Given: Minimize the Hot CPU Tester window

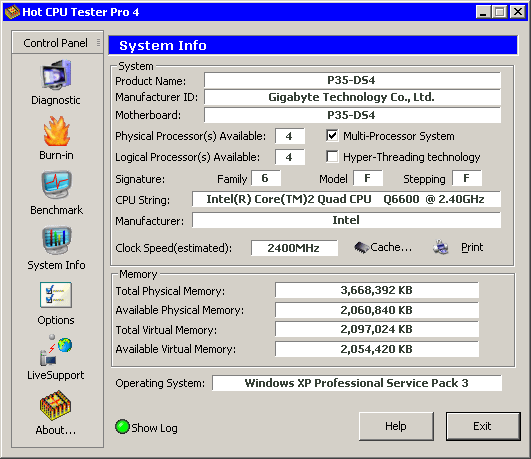Looking at the screenshot, I should point(483,12).
